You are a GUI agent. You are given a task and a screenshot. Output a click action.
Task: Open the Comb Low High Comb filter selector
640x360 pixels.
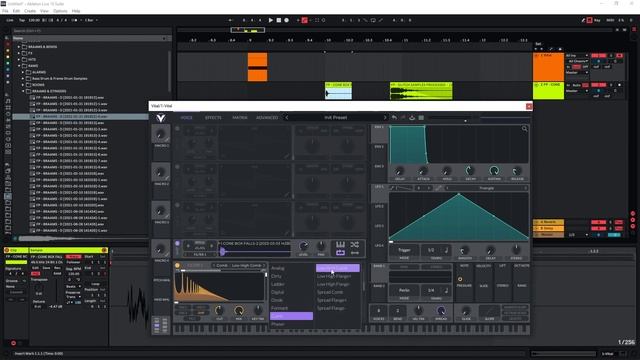point(240,266)
